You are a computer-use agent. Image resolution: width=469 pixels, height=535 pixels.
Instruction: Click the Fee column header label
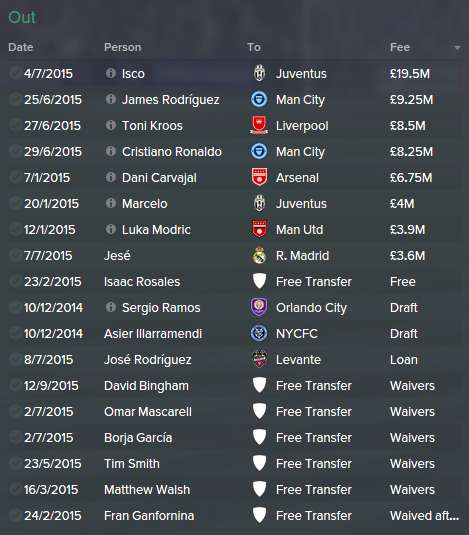pos(400,47)
